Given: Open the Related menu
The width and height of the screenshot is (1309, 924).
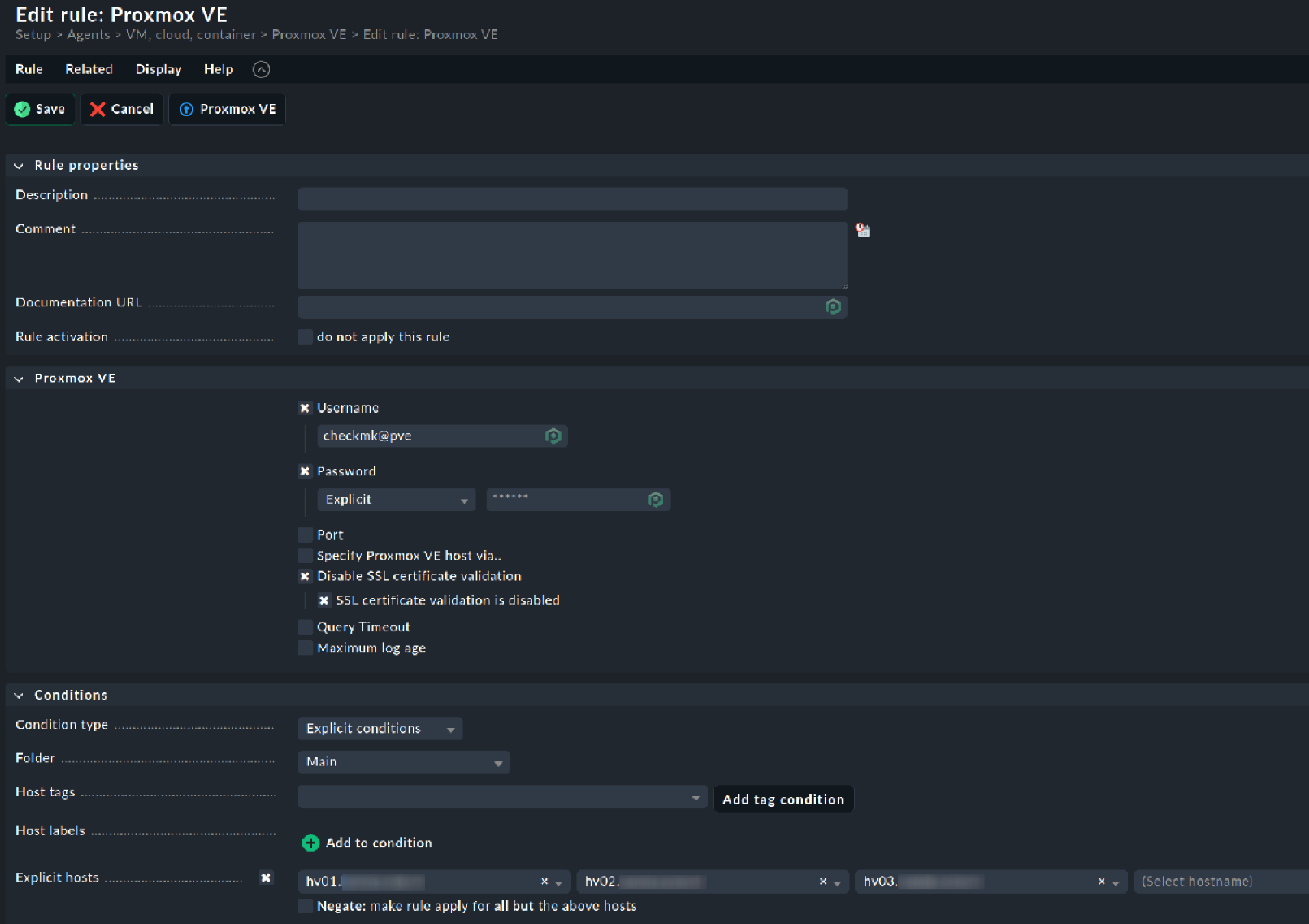Looking at the screenshot, I should 89,69.
